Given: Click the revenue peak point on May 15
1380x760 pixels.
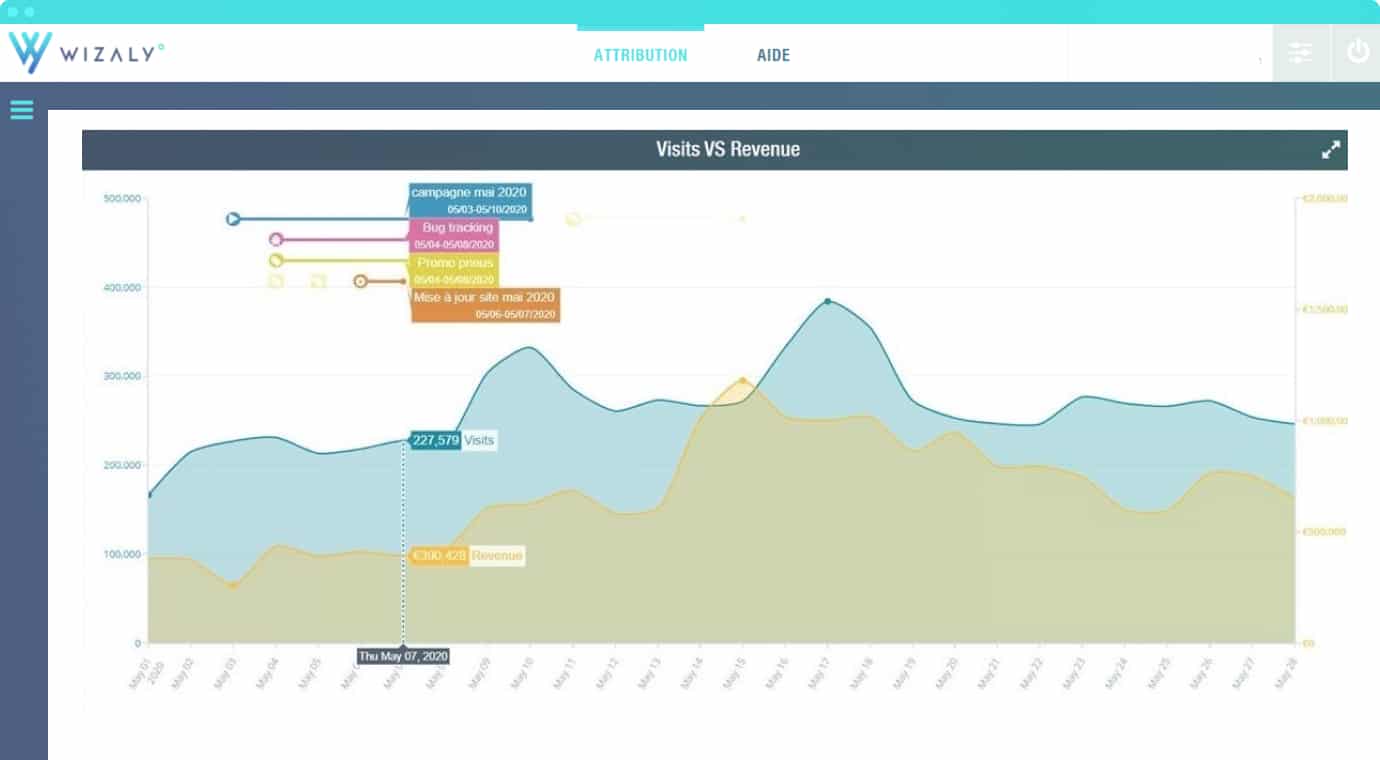Looking at the screenshot, I should pyautogui.click(x=742, y=380).
